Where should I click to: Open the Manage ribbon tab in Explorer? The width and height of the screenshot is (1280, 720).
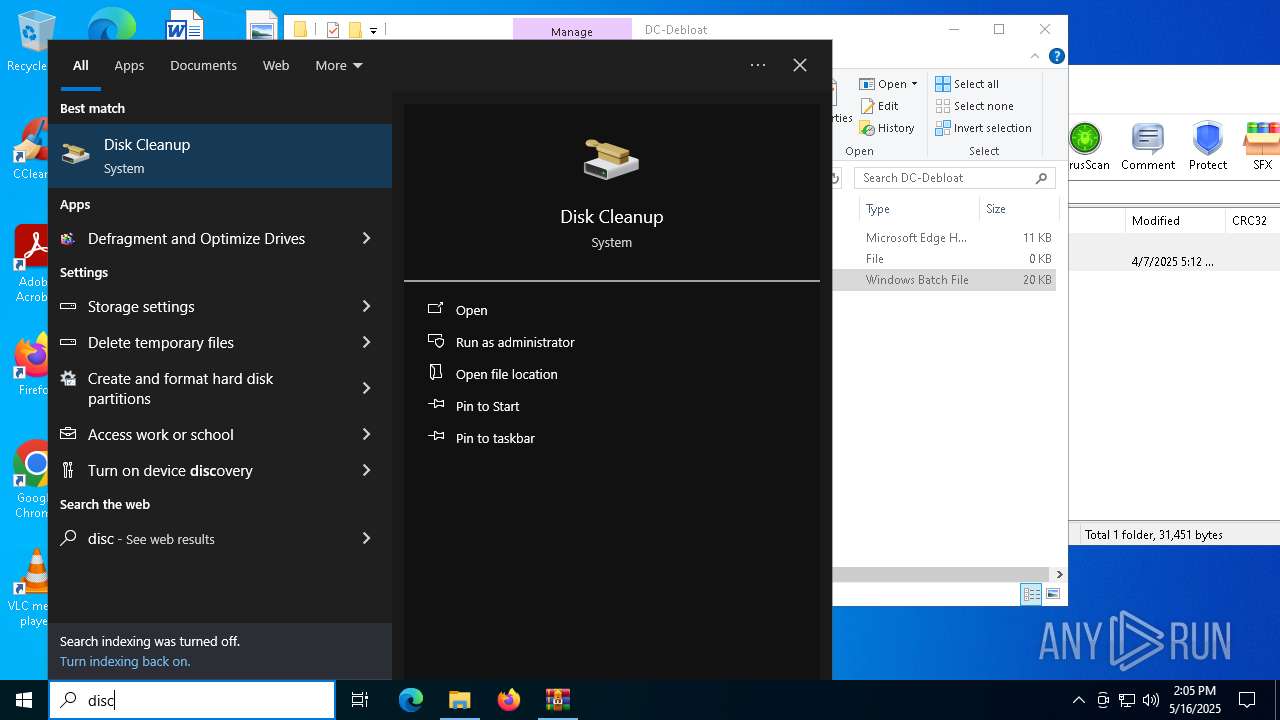point(572,31)
